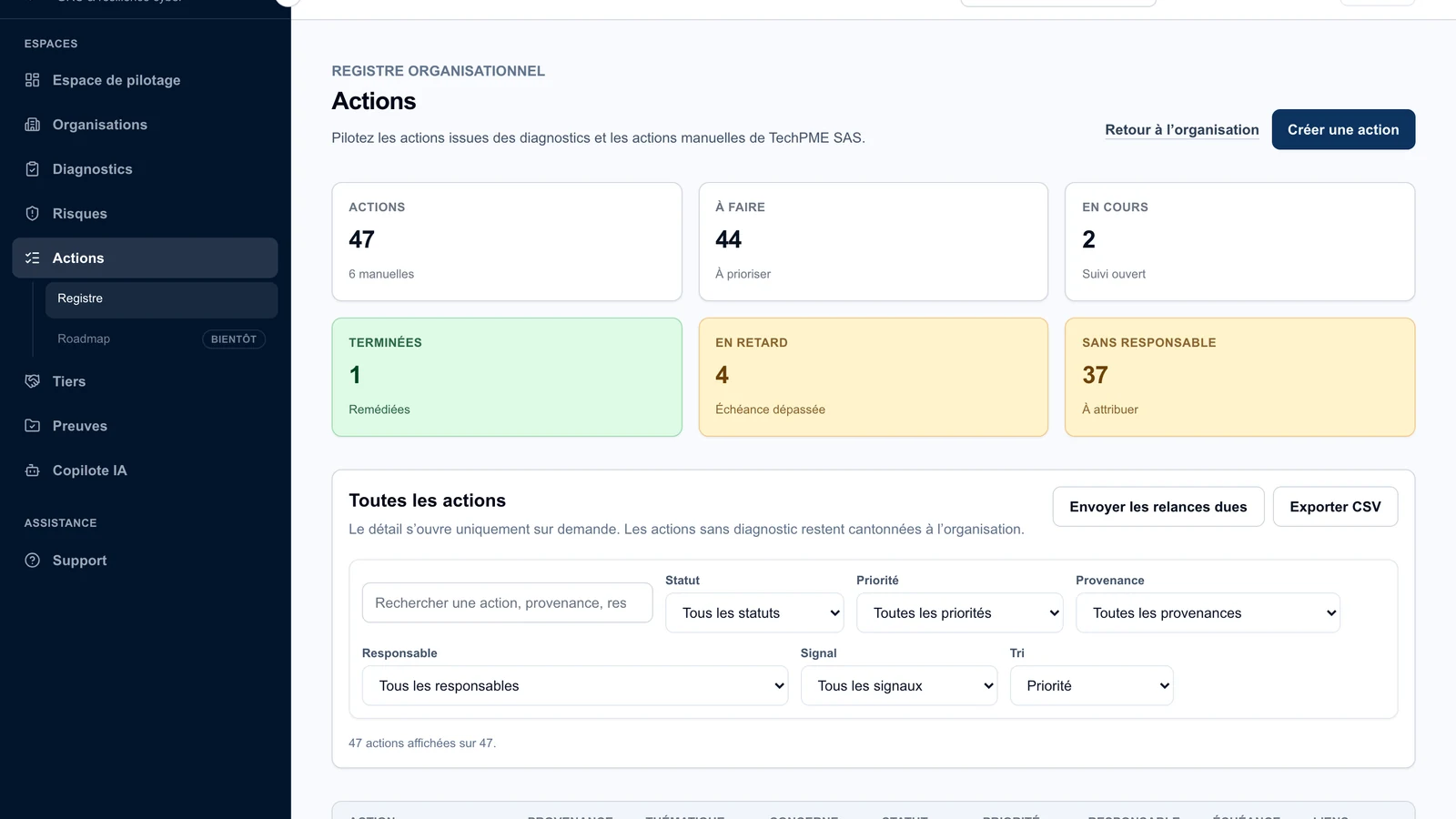Click the Terminées green card
1456x819 pixels.
coord(507,378)
